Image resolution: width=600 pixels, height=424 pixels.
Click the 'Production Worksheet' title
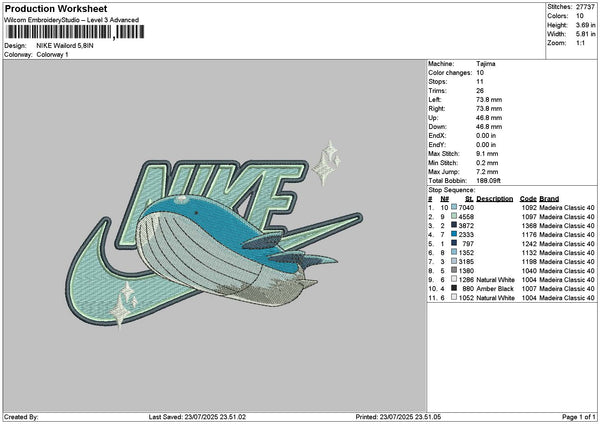(x=56, y=8)
